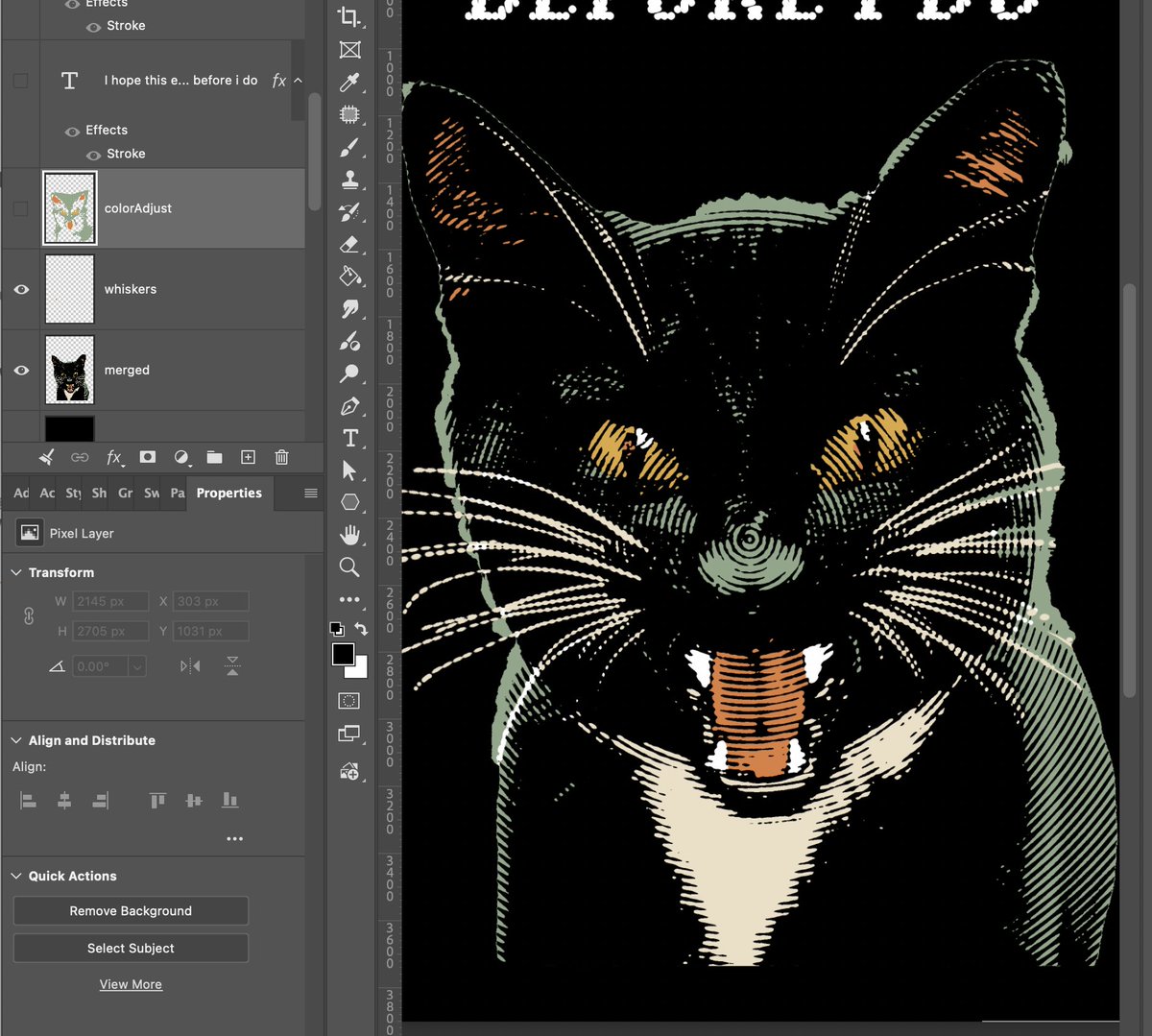This screenshot has height=1036, width=1152.
Task: Select the Paint Bucket tool
Action: tap(349, 277)
